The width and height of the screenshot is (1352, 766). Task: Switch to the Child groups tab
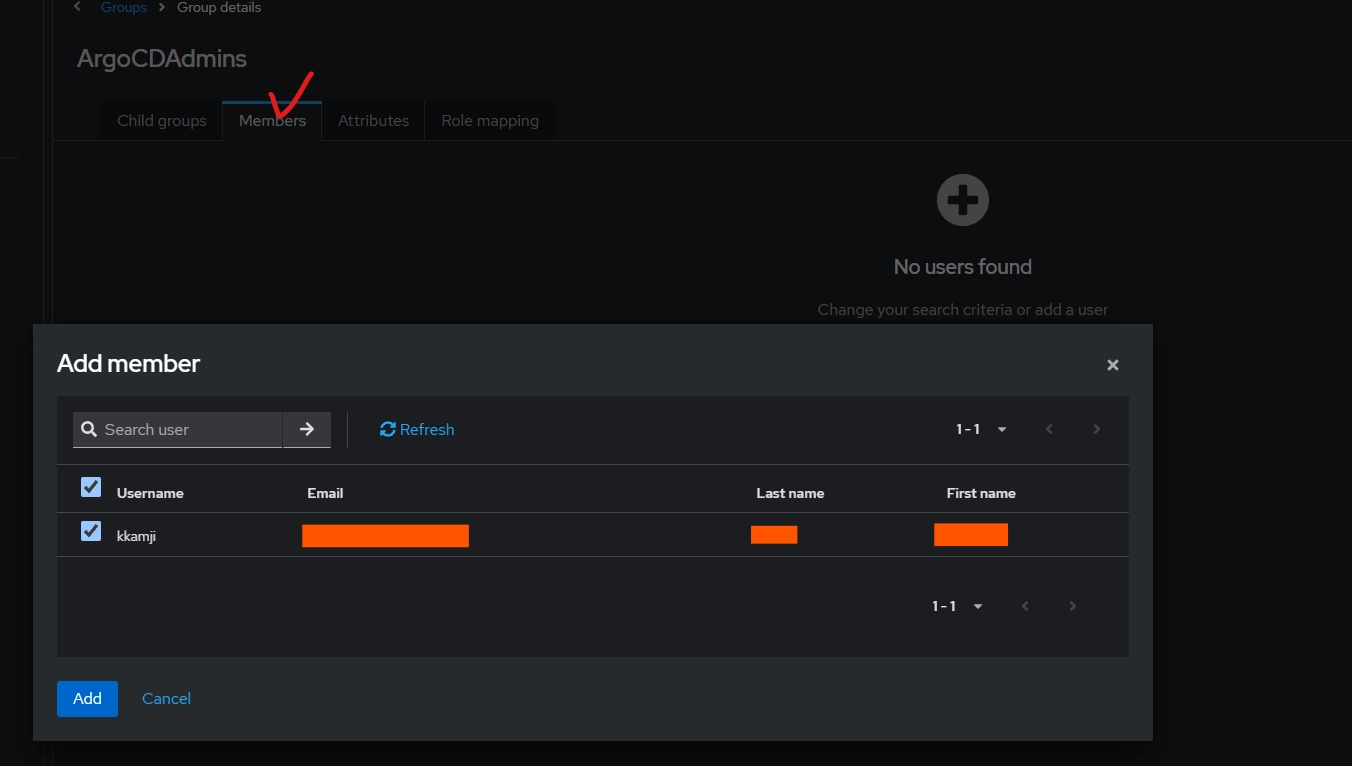click(162, 120)
